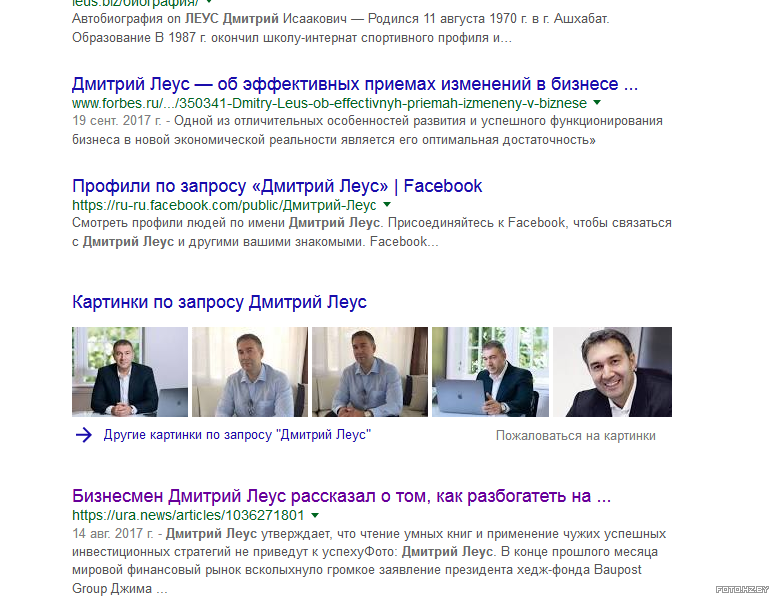Select the first thumbnail, man in dark suit at desk

tap(130, 372)
